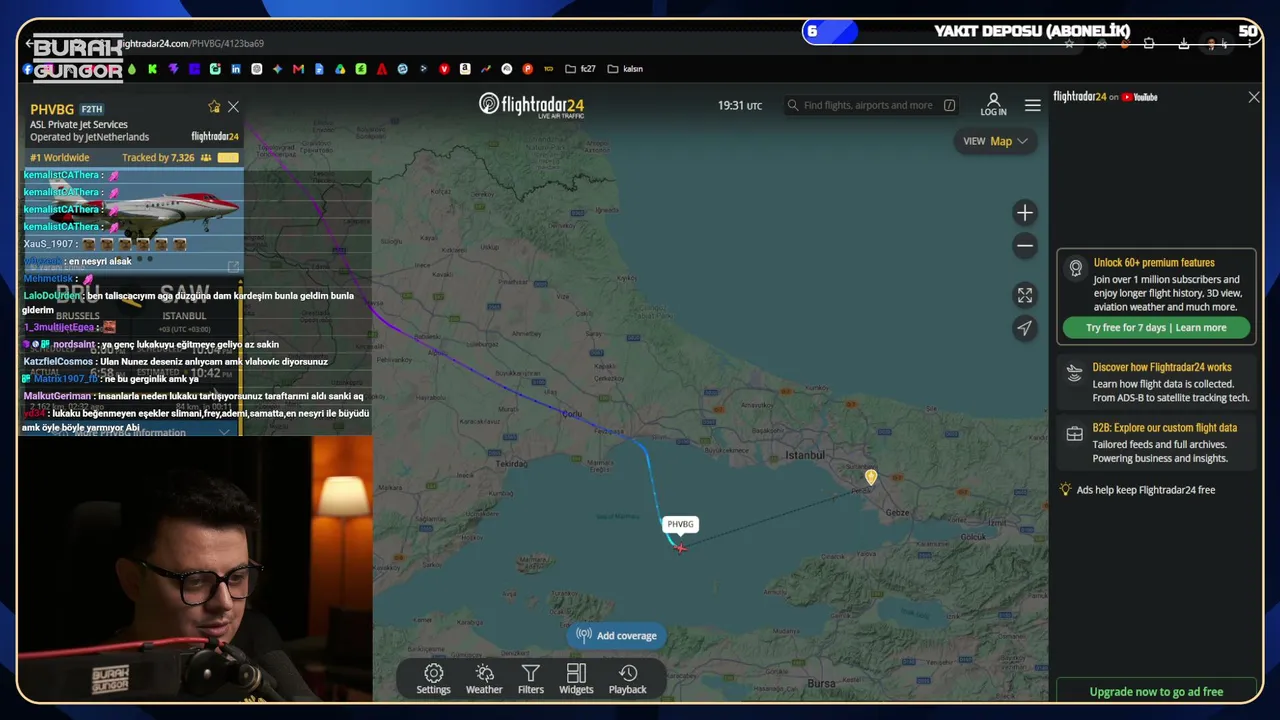Zoom in on the map
This screenshot has width=1280, height=720.
[1025, 213]
